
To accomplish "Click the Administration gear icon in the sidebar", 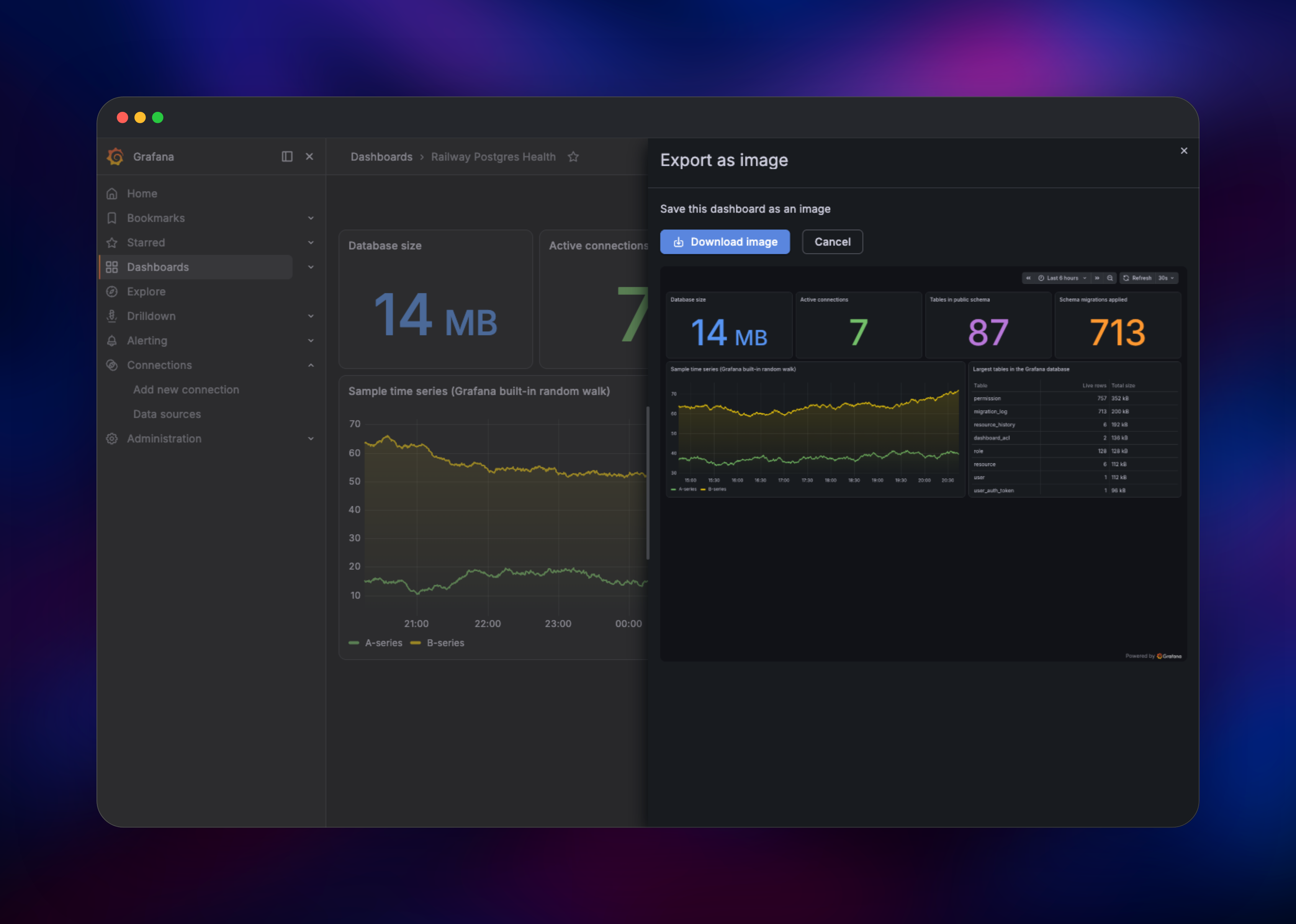I will (112, 439).
